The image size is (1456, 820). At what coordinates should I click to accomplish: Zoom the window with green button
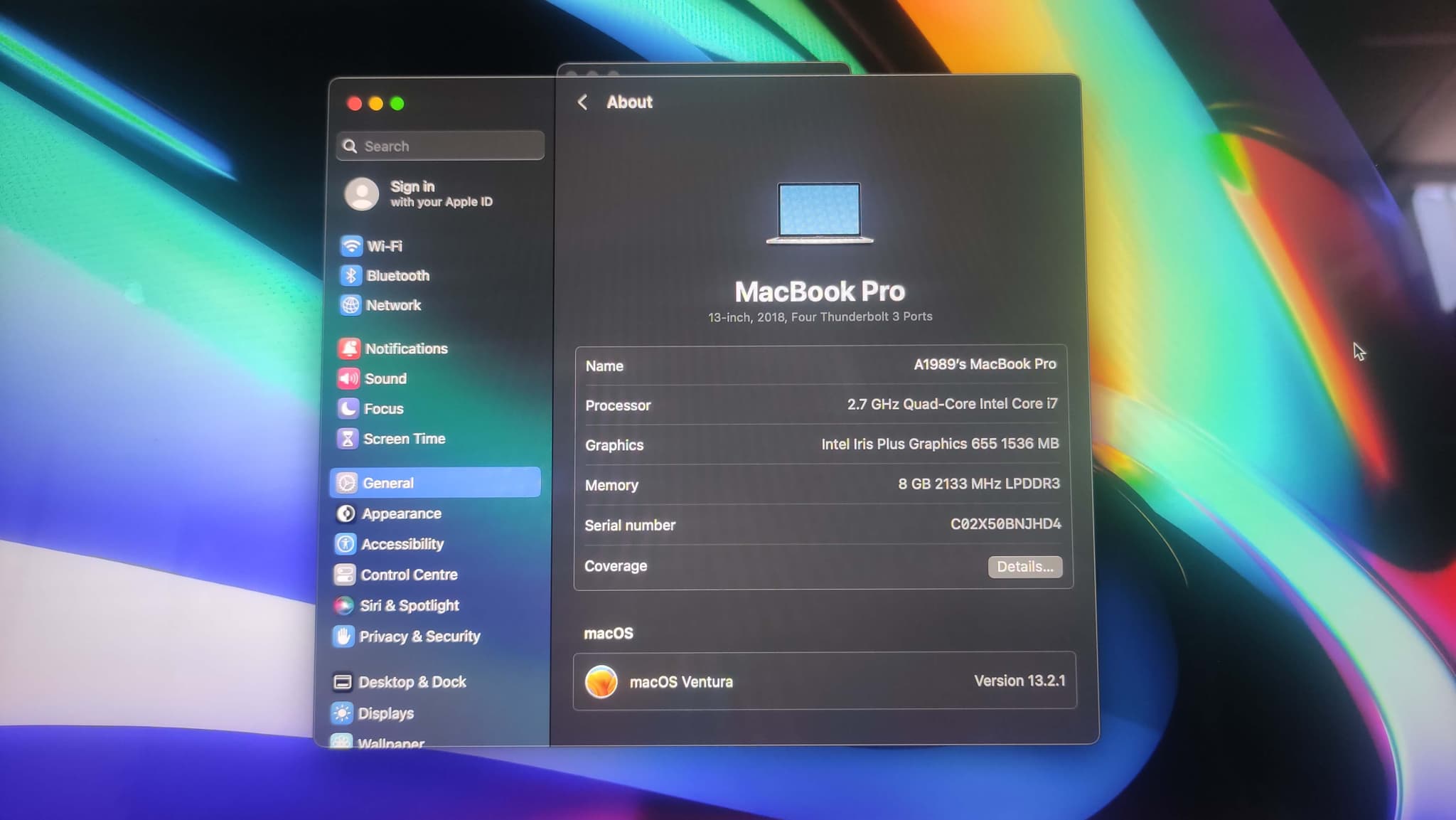[397, 104]
